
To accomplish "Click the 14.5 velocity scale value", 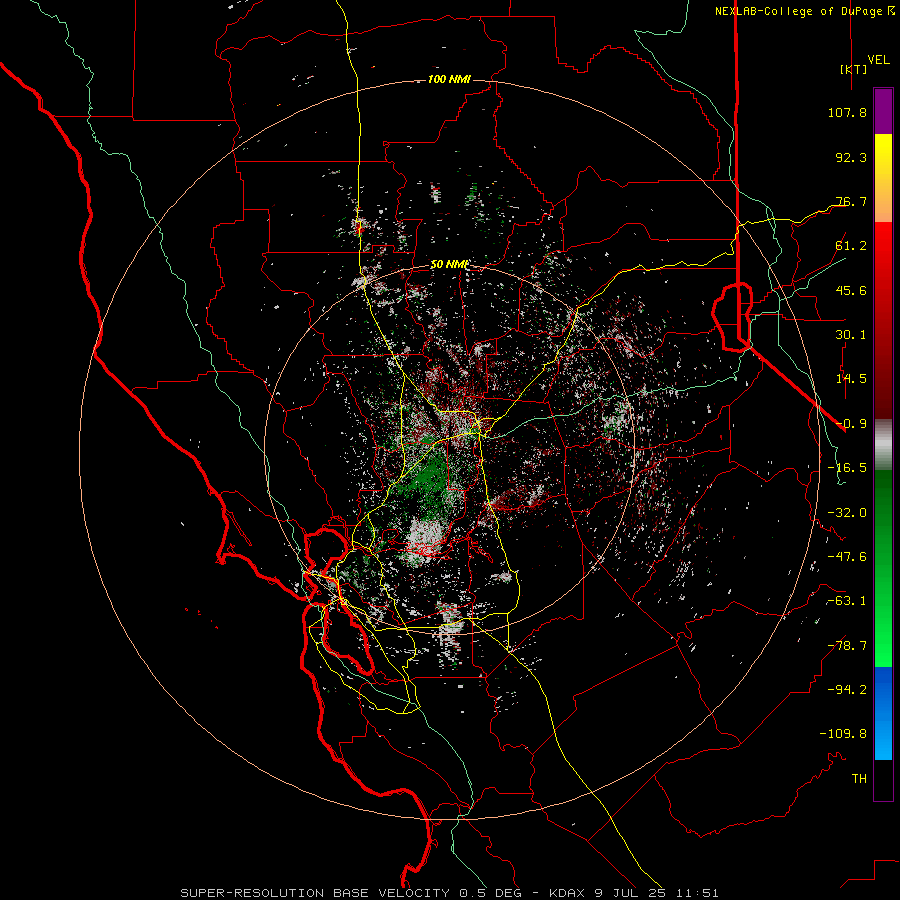I will point(851,379).
